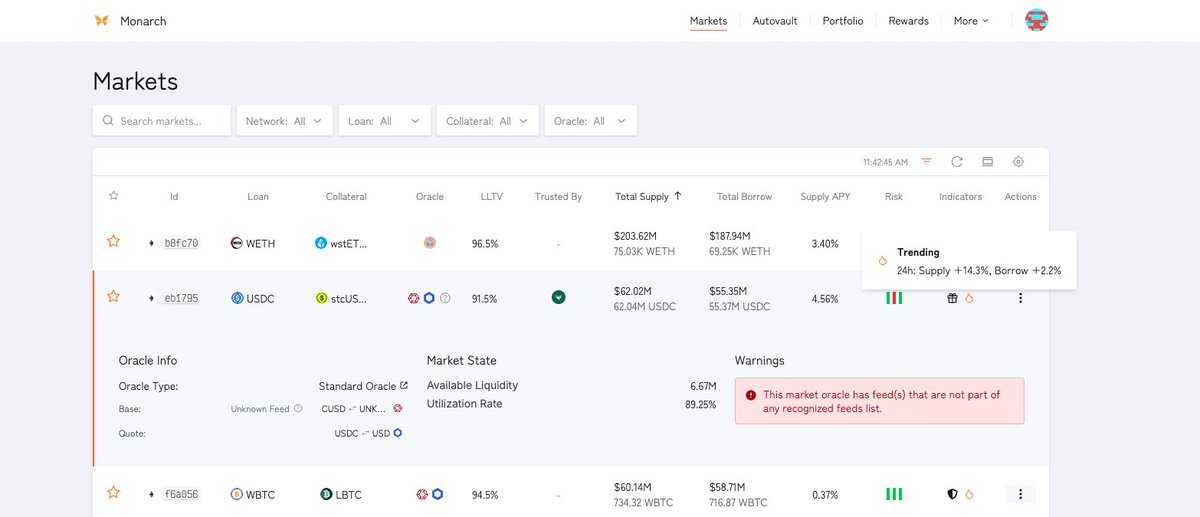Image resolution: width=1200 pixels, height=517 pixels.
Task: Open the table settings gear
Action: click(1018, 161)
